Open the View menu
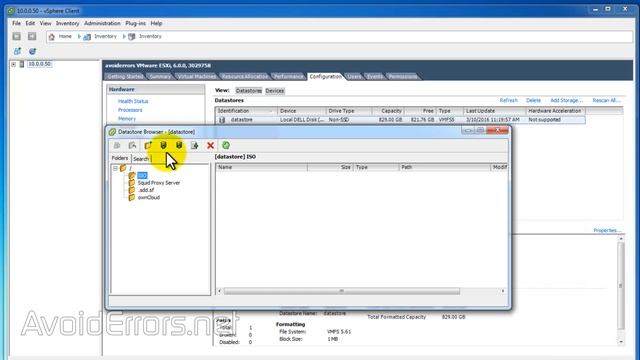The image size is (640, 360). click(x=45, y=23)
